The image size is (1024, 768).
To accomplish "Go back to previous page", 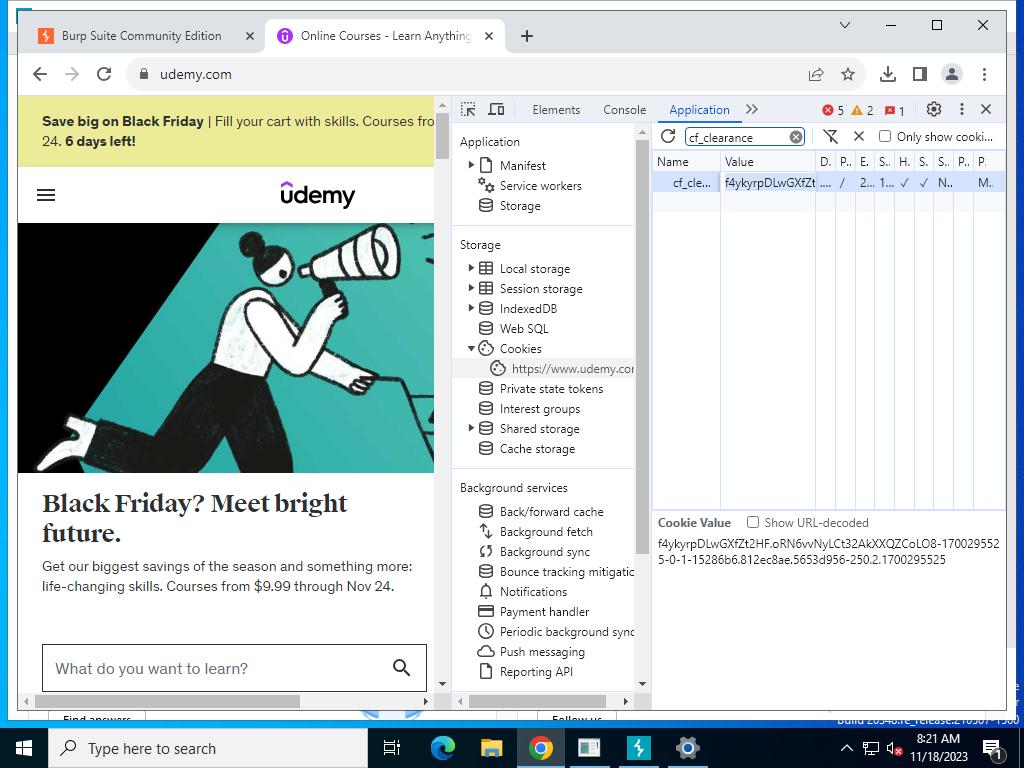I will coord(40,74).
